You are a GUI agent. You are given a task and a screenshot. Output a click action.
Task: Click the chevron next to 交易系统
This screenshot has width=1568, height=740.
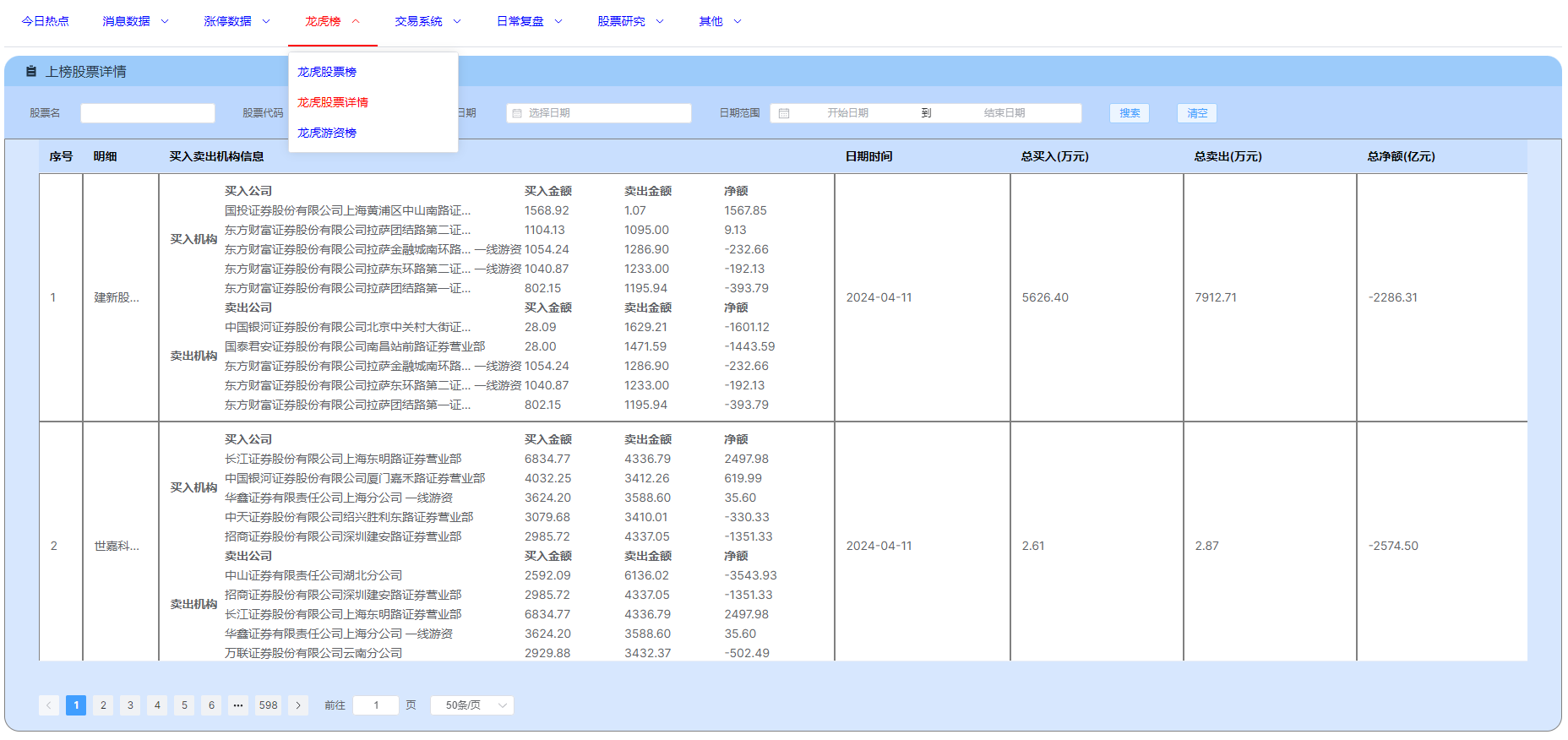pyautogui.click(x=457, y=21)
